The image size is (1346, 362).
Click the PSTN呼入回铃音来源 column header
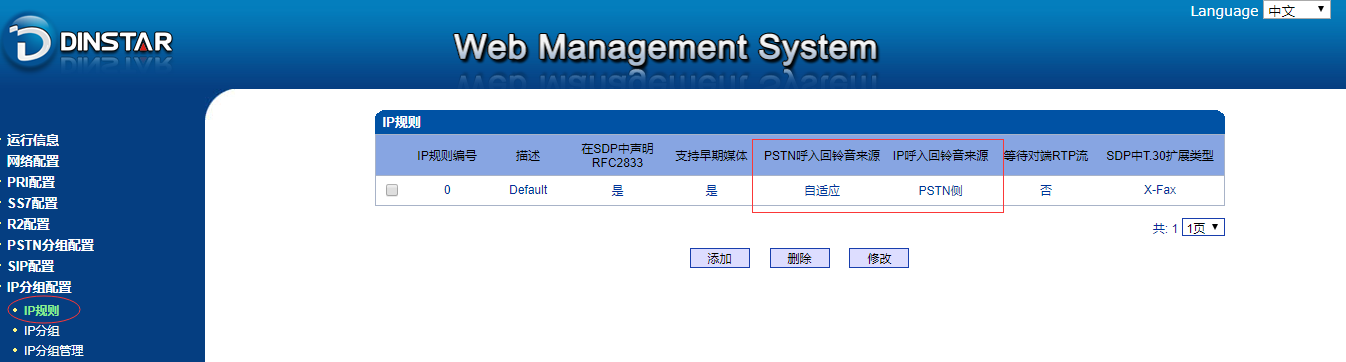click(822, 156)
